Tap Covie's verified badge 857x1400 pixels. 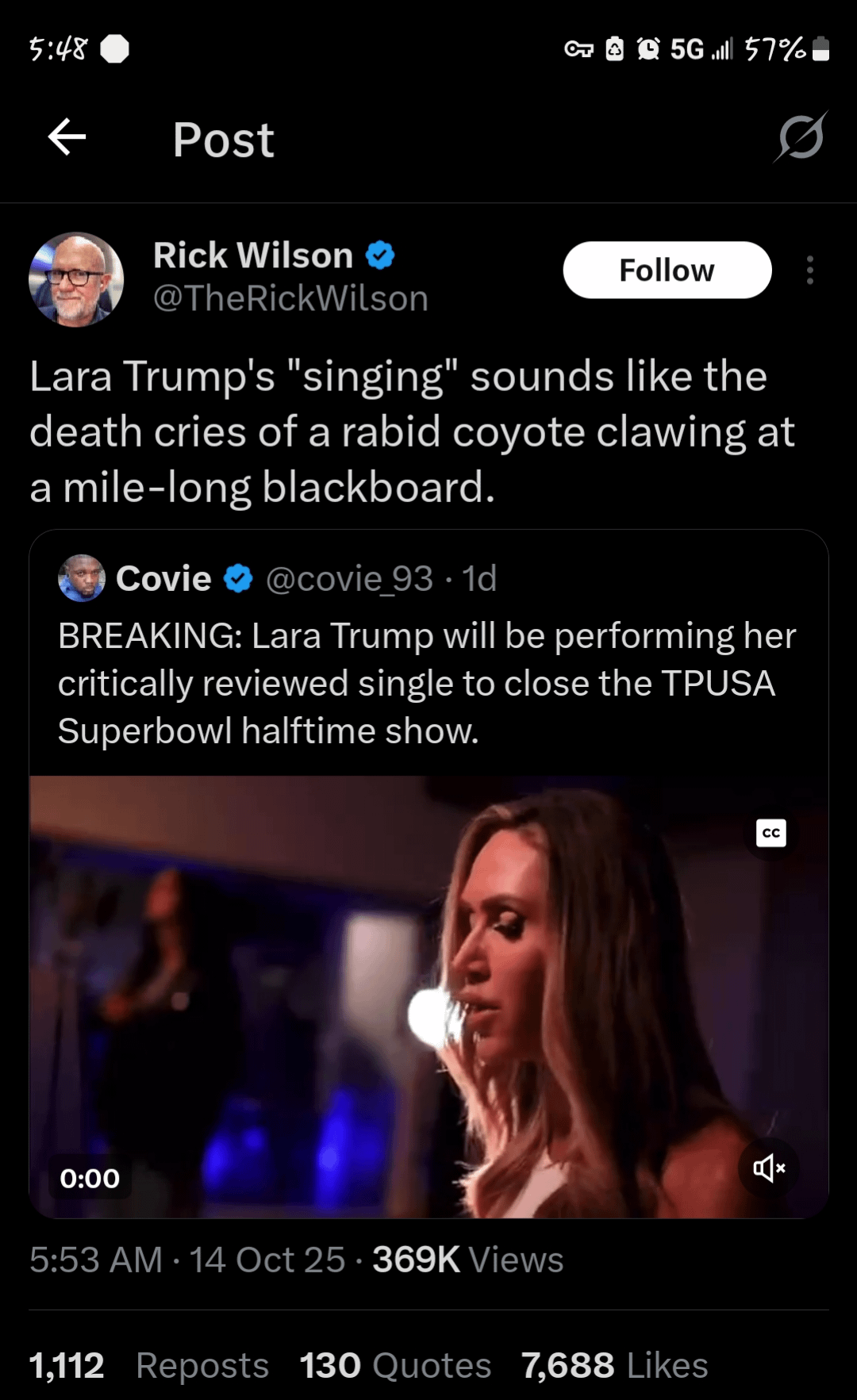click(x=238, y=578)
